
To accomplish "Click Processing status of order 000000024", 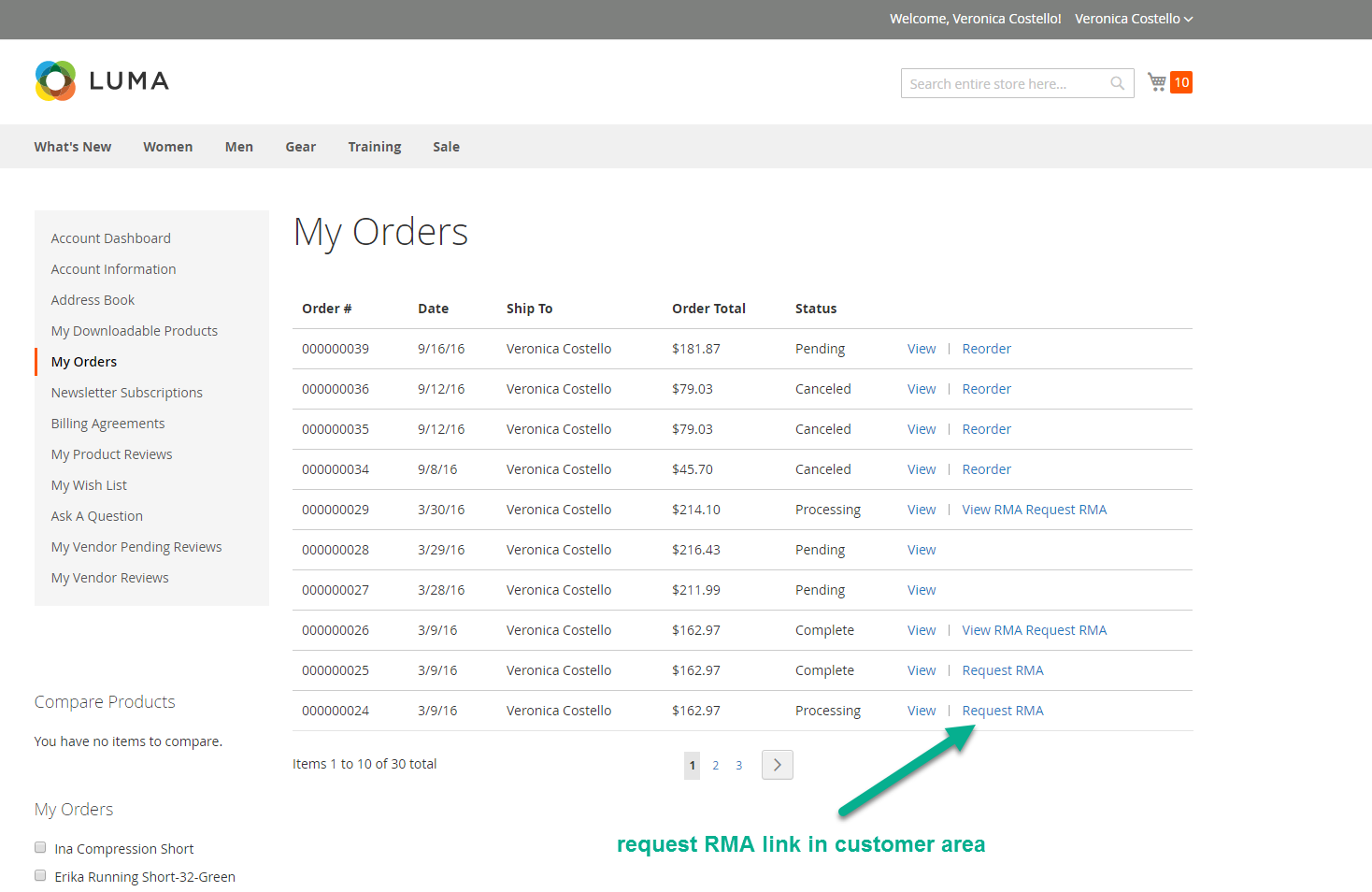I will 828,711.
